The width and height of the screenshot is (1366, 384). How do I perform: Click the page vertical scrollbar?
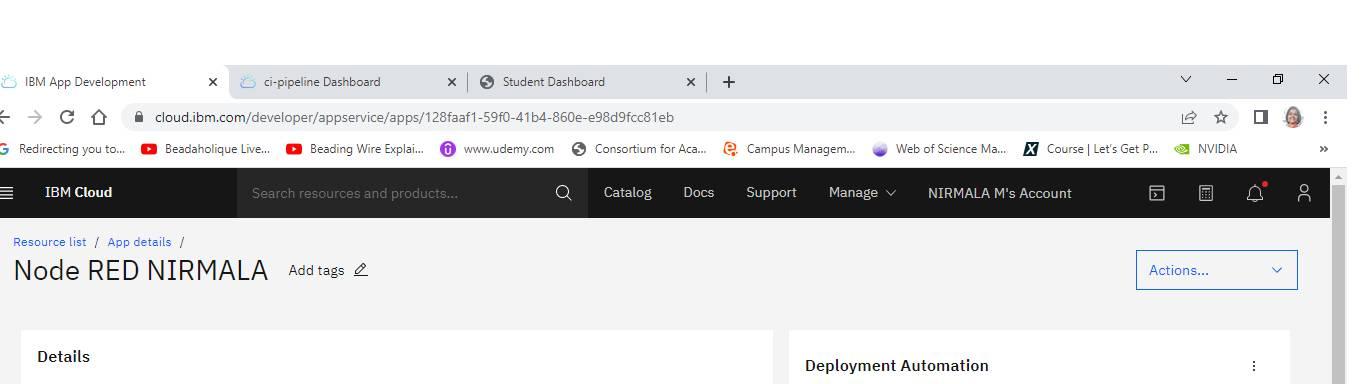click(x=1338, y=276)
